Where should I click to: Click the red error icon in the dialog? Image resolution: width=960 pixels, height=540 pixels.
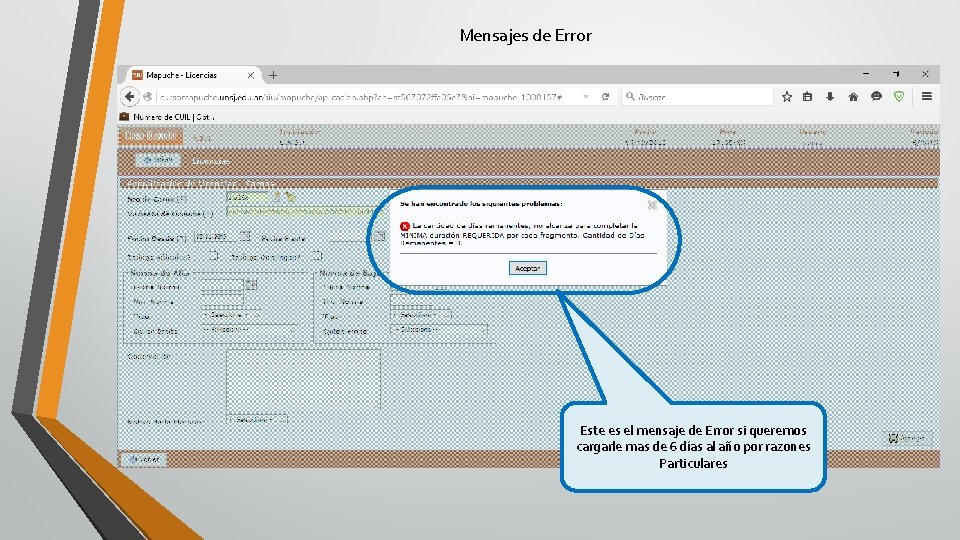coord(405,226)
